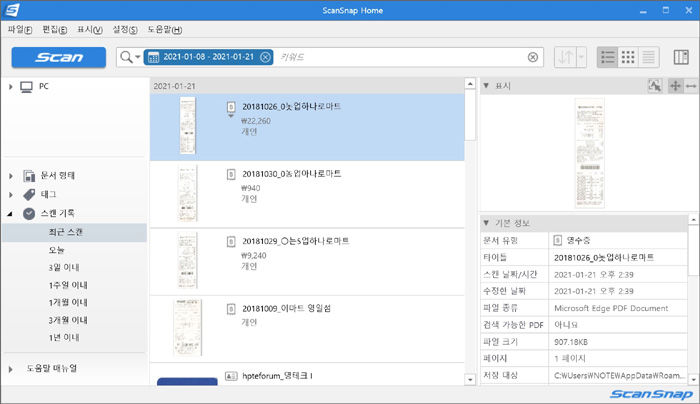Select the hpteforum_명테크 entry title
Screen dimensions: 700x404
pos(277,376)
